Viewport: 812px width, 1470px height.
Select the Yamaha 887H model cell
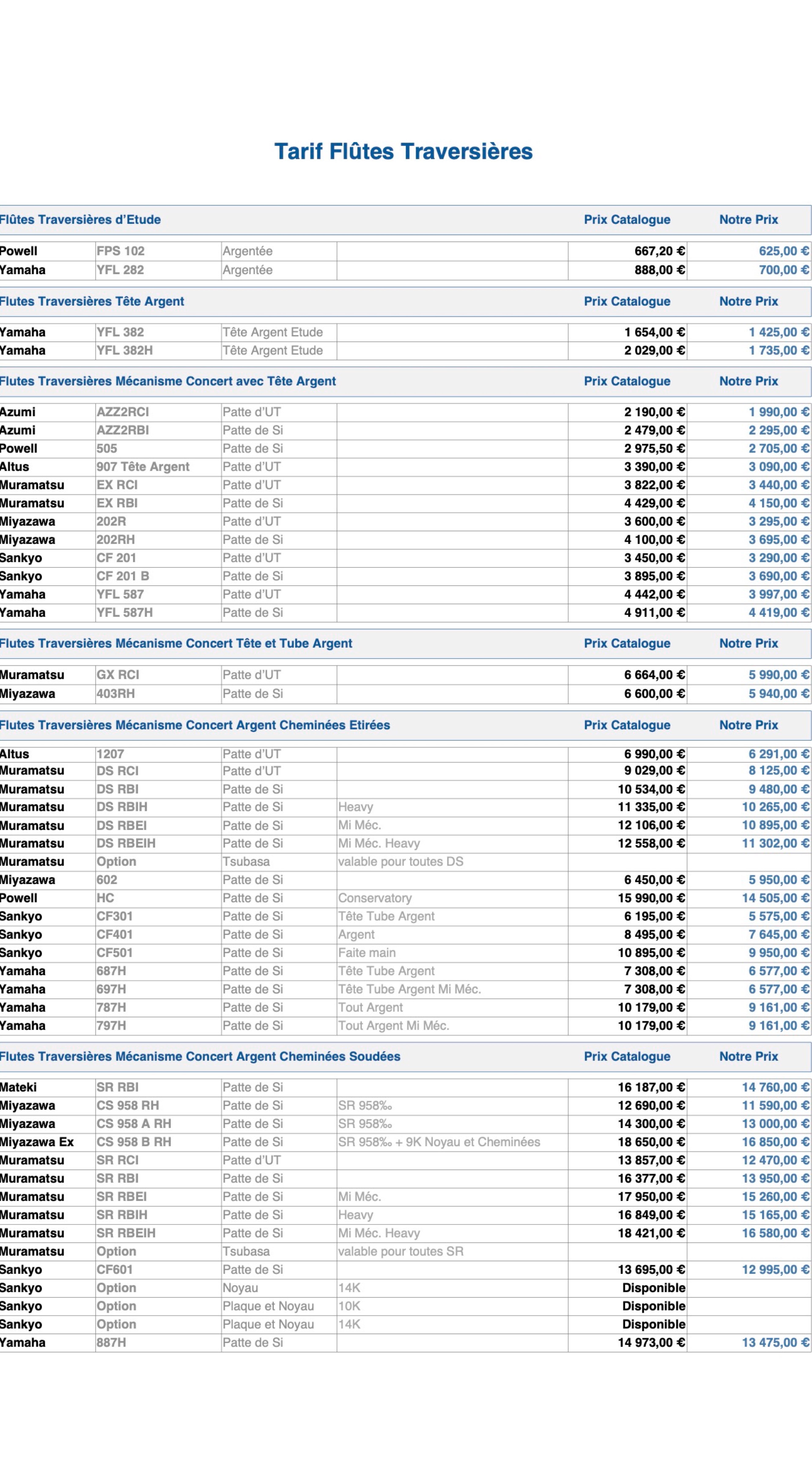[x=111, y=1343]
